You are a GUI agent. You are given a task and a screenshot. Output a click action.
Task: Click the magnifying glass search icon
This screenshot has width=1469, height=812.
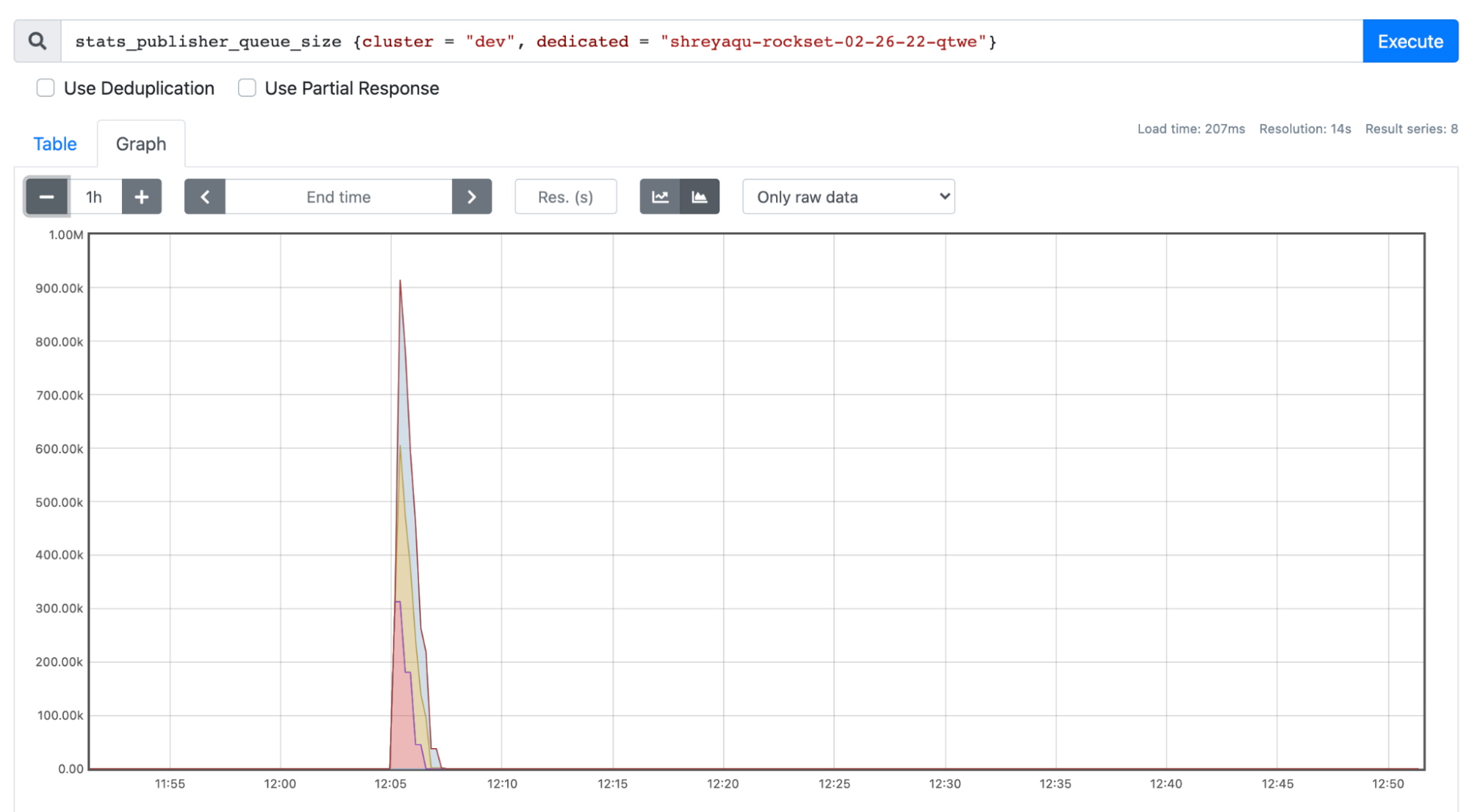[37, 41]
